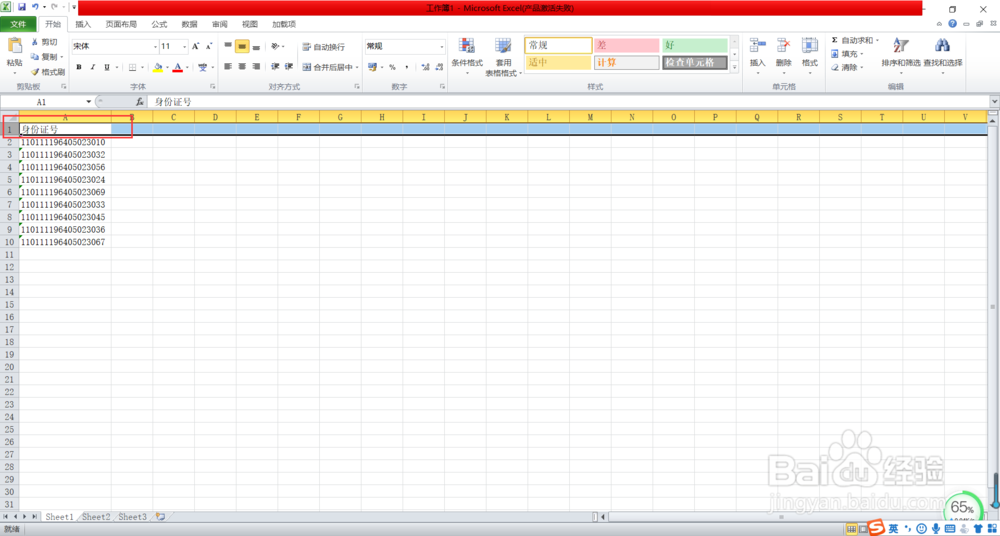Select top vertical alignment
The height and width of the screenshot is (536, 1000).
[228, 47]
